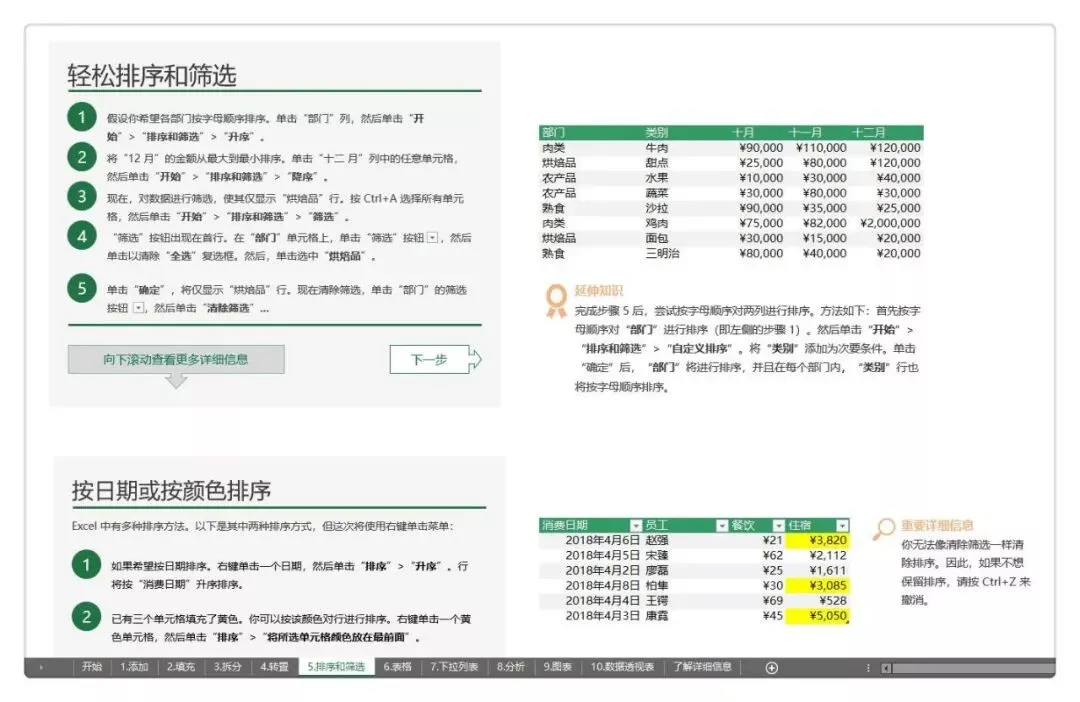This screenshot has height=702, width=1080.
Task: Click the horizontal scrollbar track
Action: 973,668
